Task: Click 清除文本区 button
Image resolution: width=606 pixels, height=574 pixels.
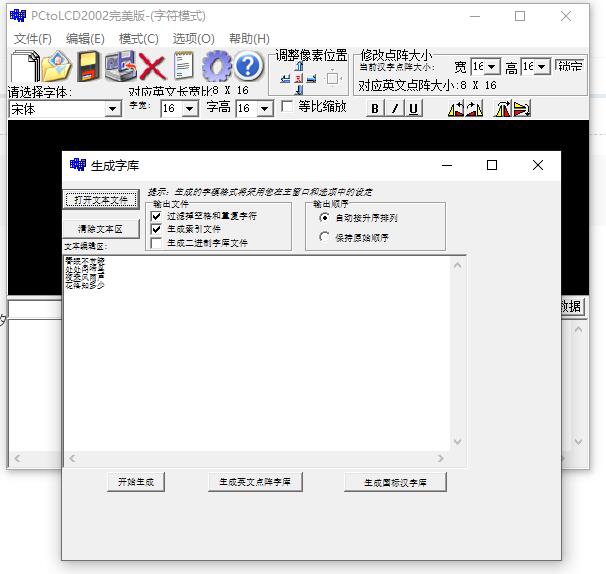Action: click(x=100, y=229)
